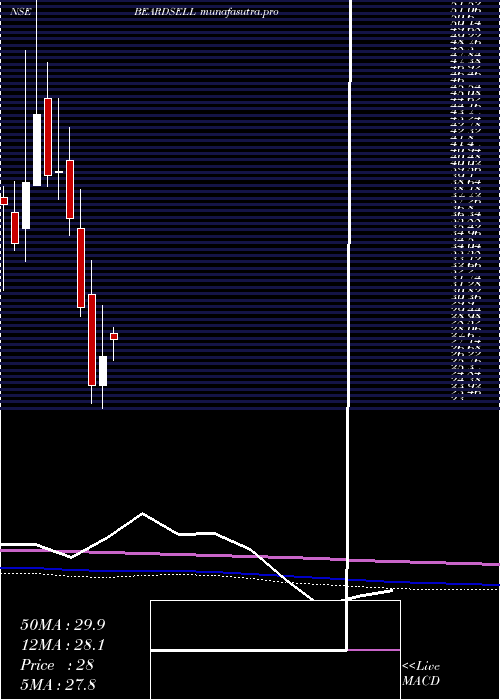Click the 'Price : 28' value
The height and width of the screenshot is (700, 500).
coord(57,665)
